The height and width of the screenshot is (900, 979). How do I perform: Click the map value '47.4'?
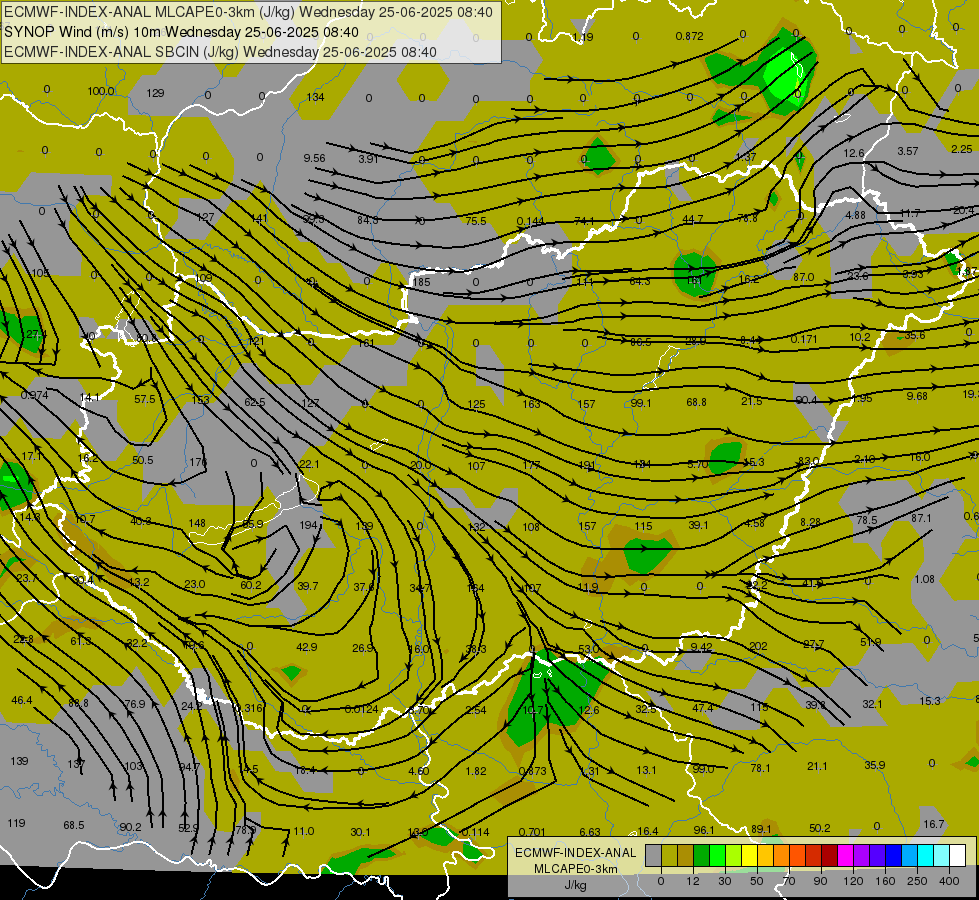(702, 708)
